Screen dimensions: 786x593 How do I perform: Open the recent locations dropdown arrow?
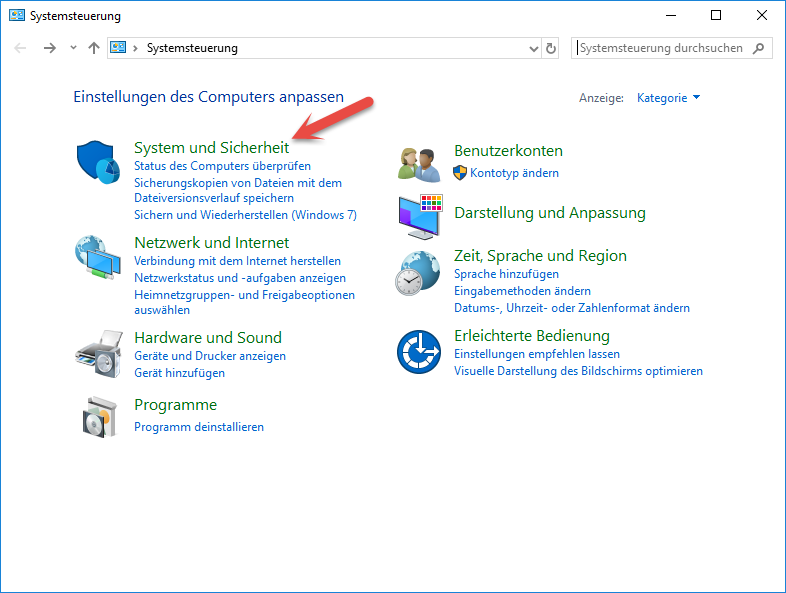73,48
